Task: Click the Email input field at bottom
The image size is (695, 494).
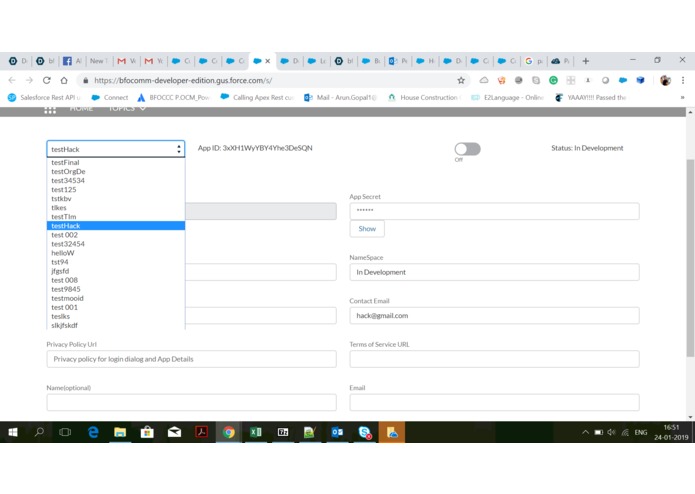Action: click(494, 402)
